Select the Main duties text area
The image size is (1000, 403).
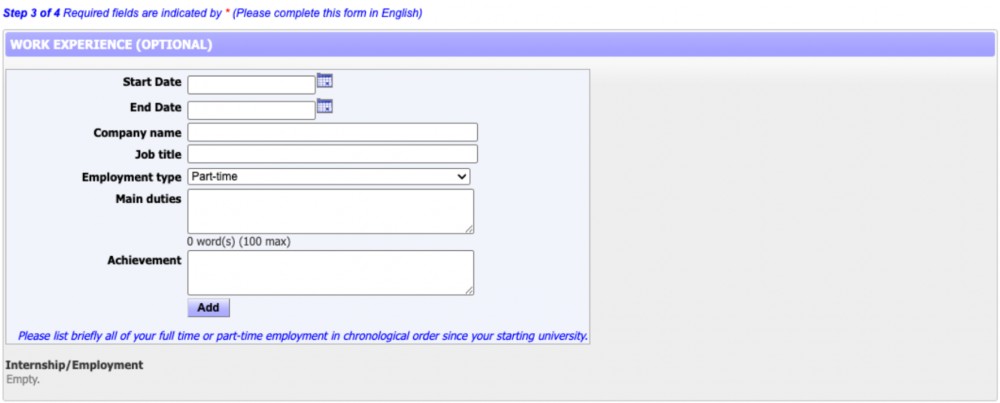(x=330, y=211)
